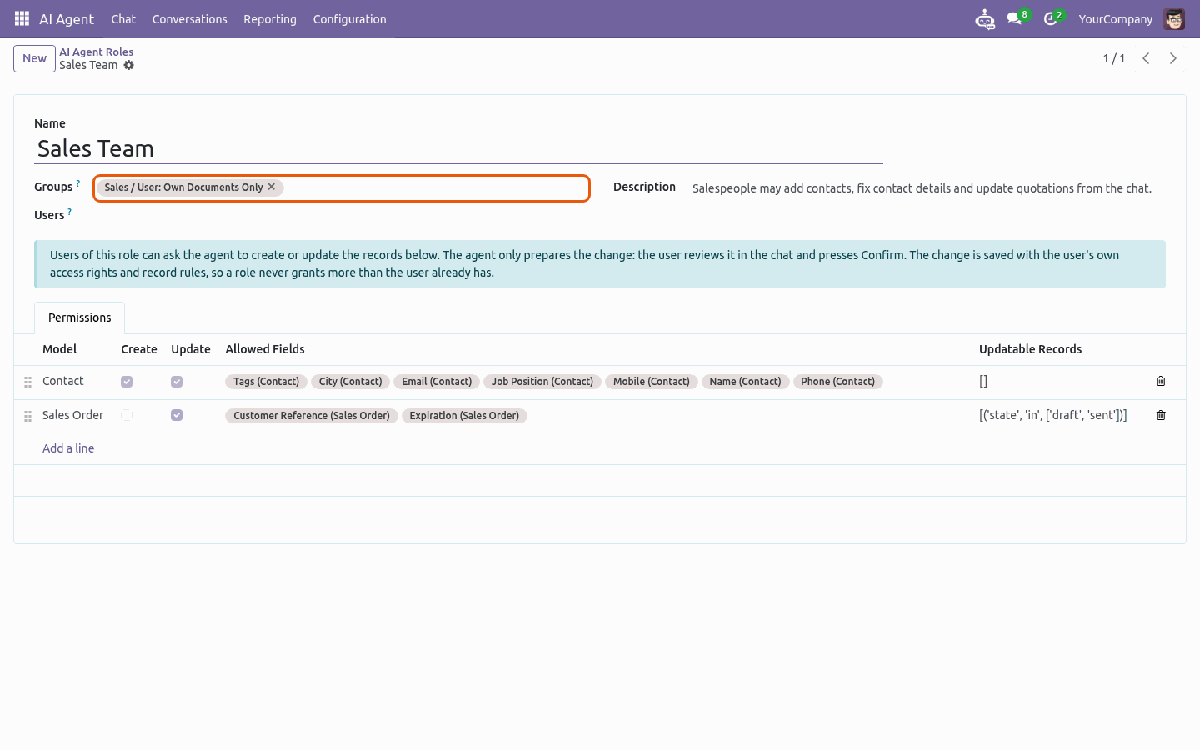Click the Allowed Fields column header
This screenshot has width=1200, height=750.
(x=265, y=349)
